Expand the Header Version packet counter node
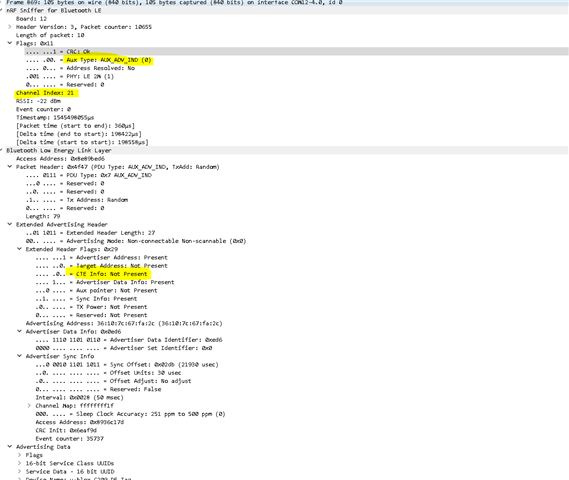The height and width of the screenshot is (480, 569). pos(10,27)
